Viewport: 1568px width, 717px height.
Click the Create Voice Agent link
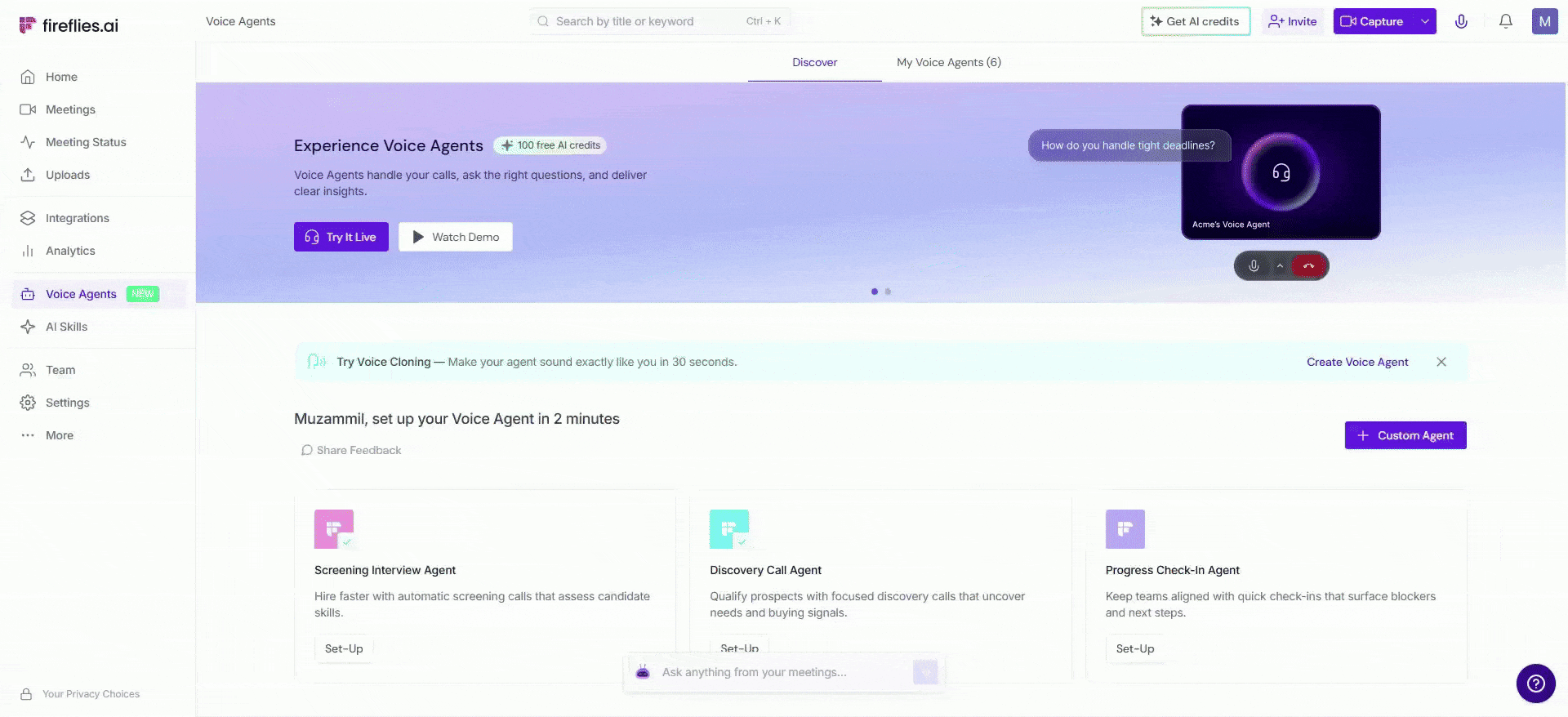(x=1357, y=362)
